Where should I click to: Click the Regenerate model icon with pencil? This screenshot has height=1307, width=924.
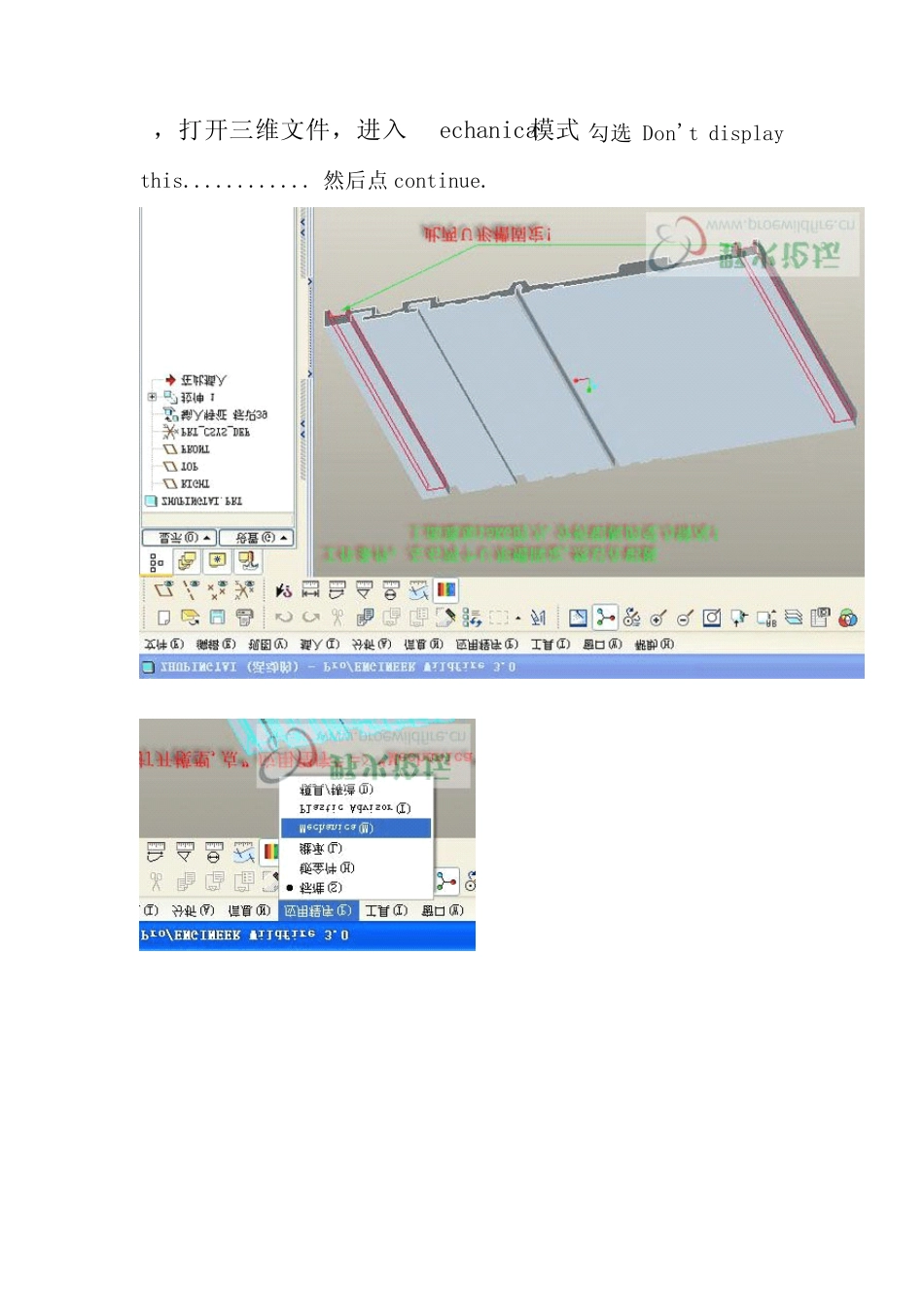pyautogui.click(x=445, y=618)
